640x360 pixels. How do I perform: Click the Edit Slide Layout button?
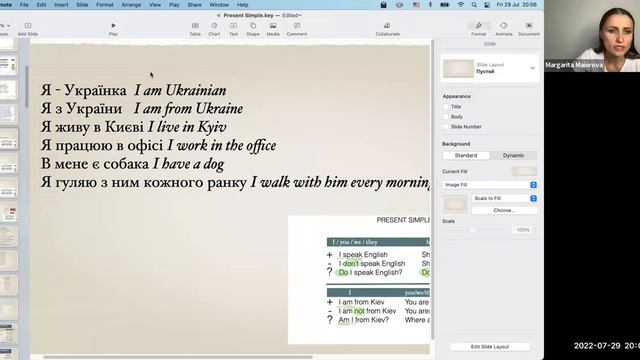(490, 347)
